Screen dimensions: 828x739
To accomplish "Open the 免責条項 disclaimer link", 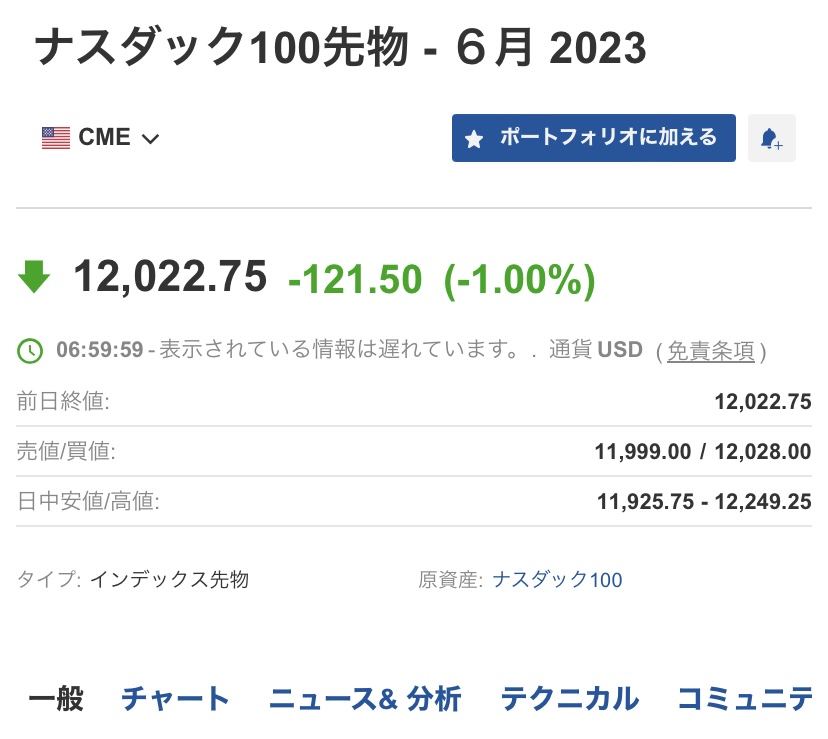I will click(711, 351).
